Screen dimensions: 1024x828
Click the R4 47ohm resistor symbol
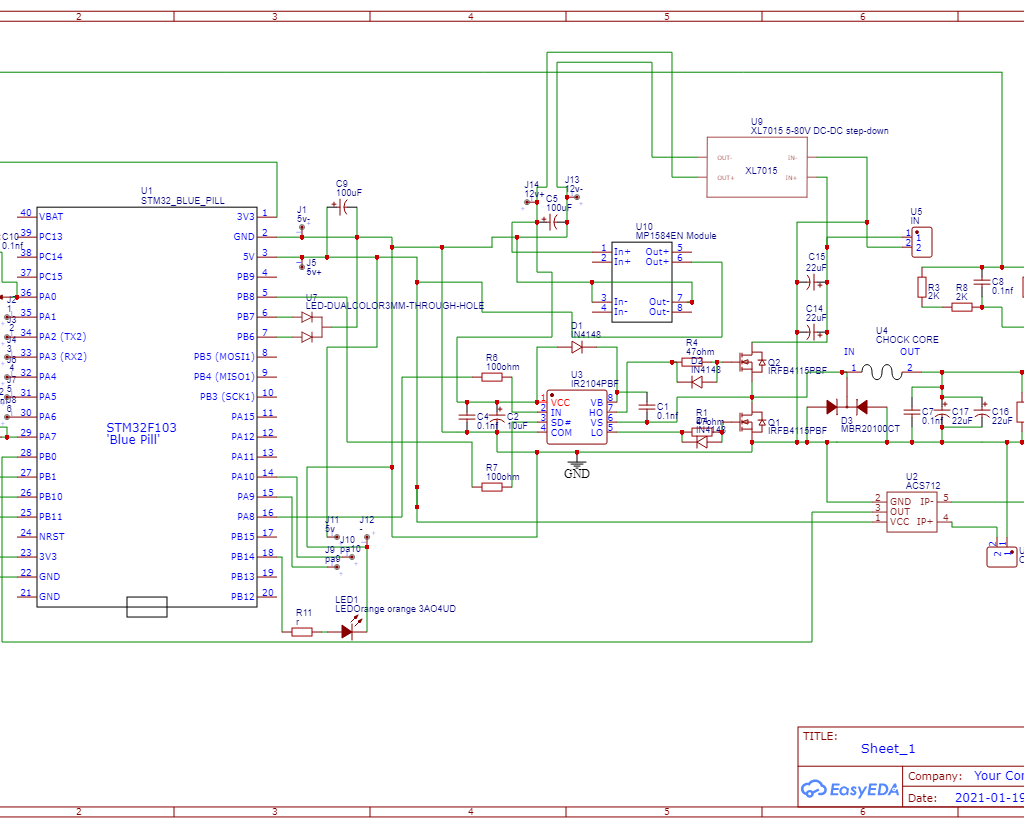point(692,362)
